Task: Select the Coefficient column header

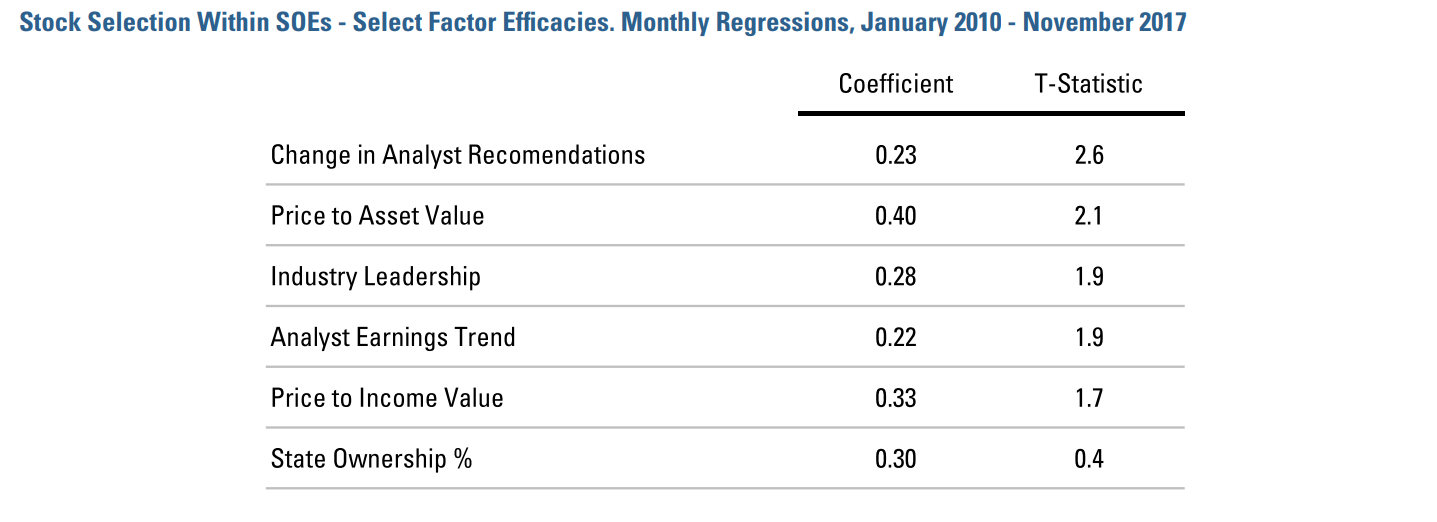Action: click(896, 83)
